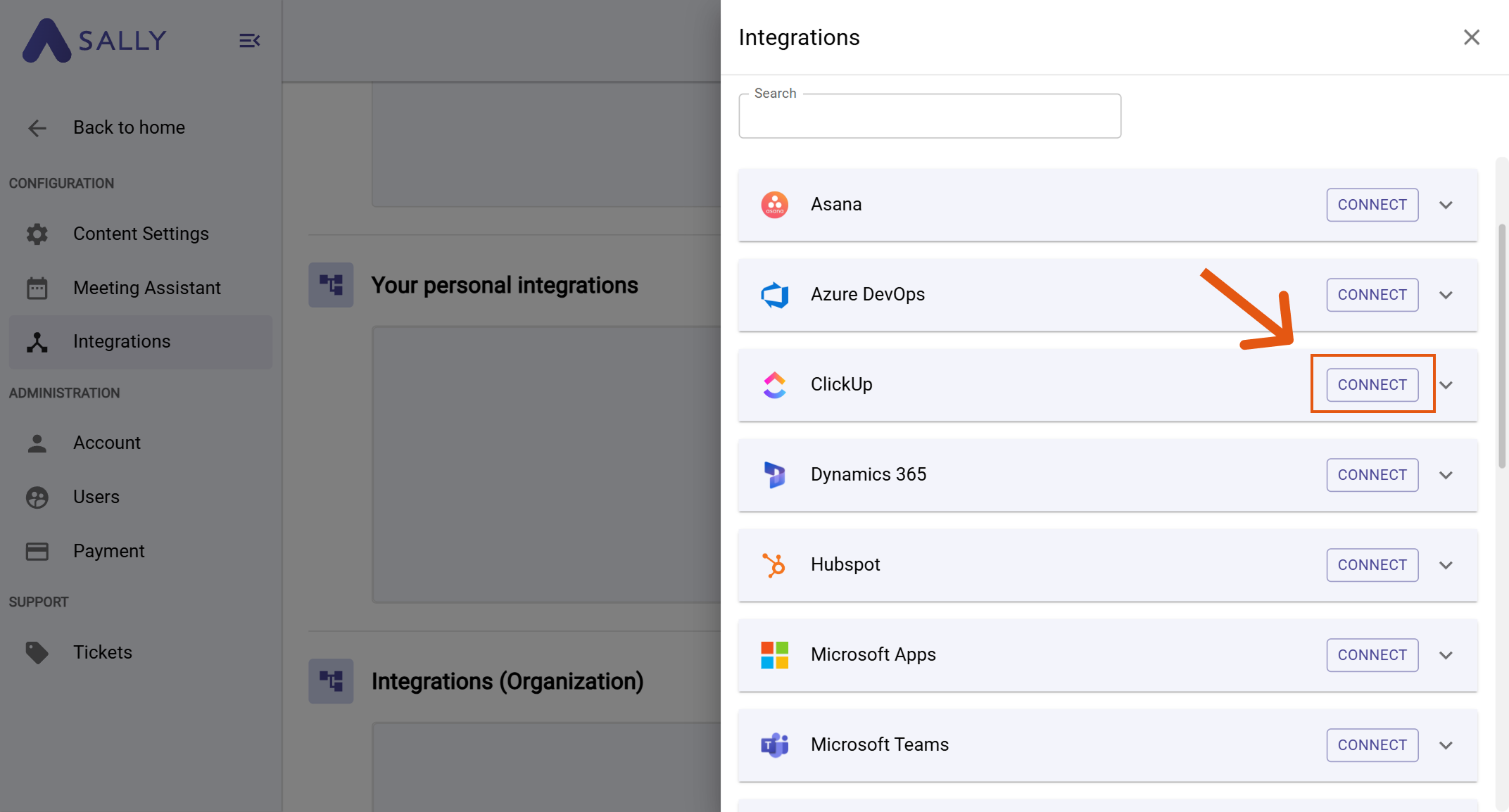Click the Microsoft Teams logo icon
This screenshot has height=812, width=1509.
coord(775,745)
